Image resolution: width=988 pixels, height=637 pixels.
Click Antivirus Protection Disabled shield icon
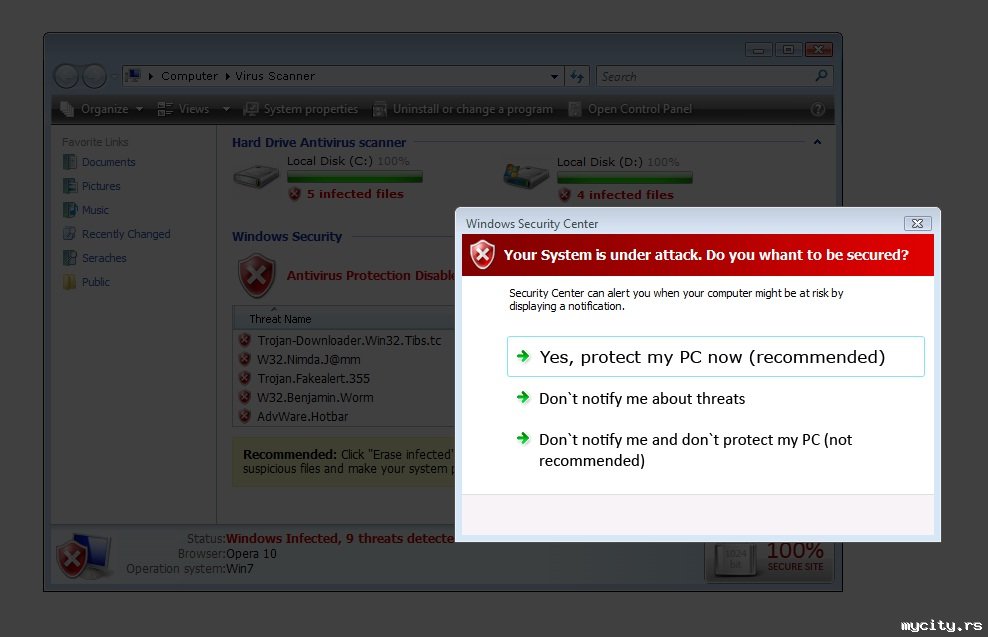coord(256,275)
